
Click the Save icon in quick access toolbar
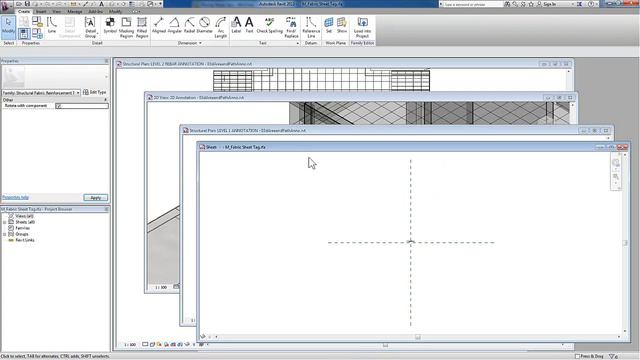tap(27, 4)
